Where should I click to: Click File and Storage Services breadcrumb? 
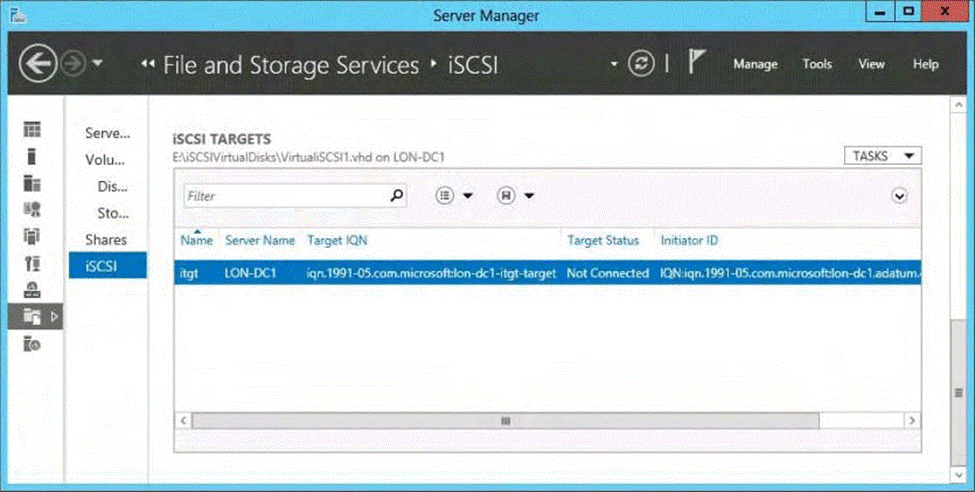tap(290, 66)
